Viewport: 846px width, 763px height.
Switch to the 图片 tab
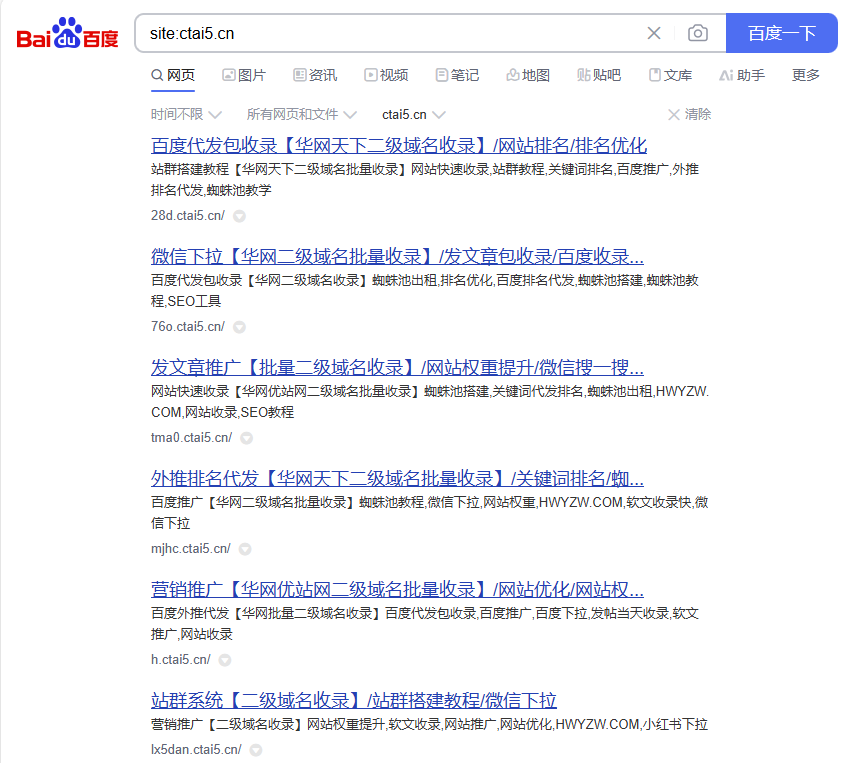[244, 75]
